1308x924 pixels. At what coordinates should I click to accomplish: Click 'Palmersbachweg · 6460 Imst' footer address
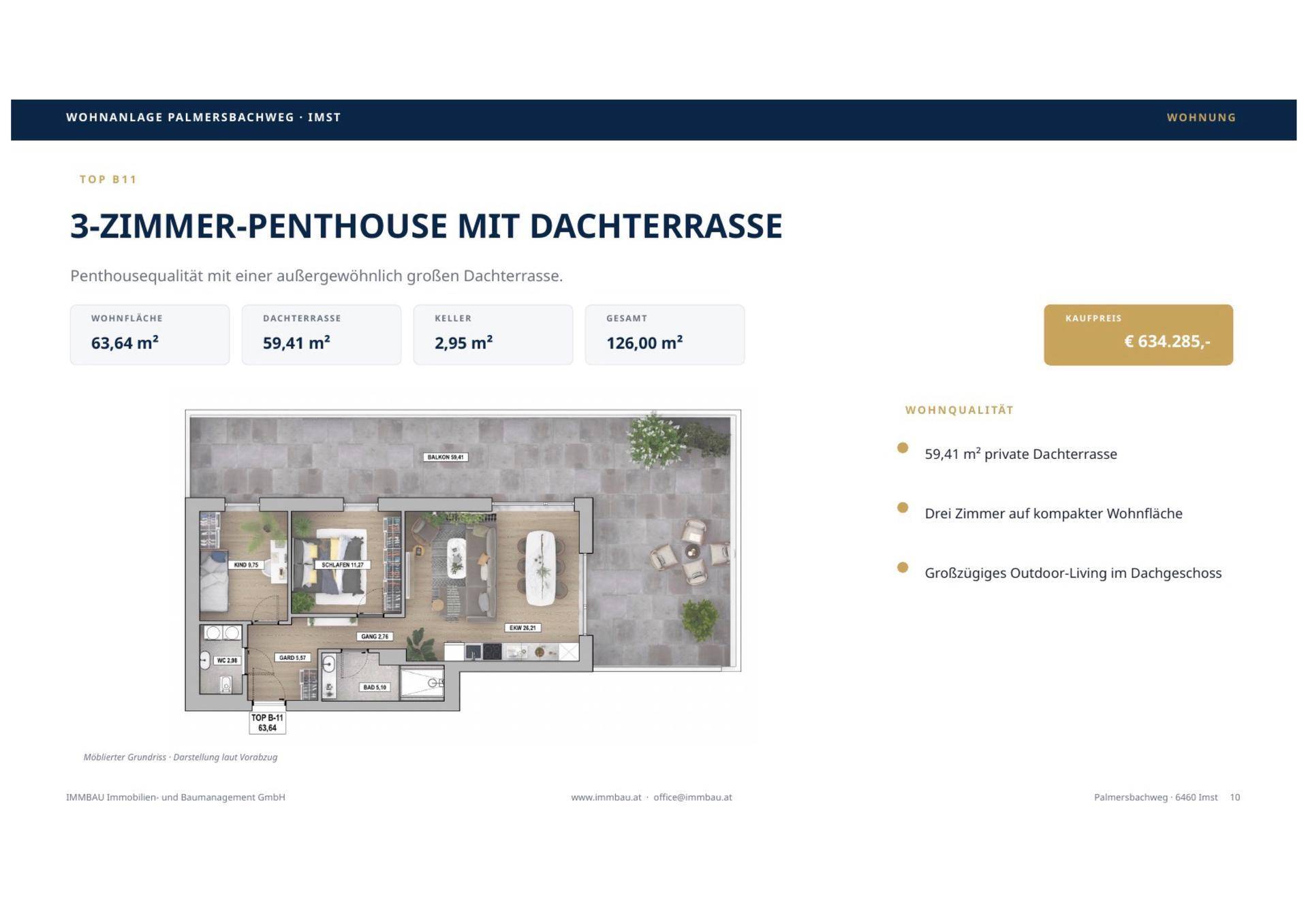(x=1156, y=797)
